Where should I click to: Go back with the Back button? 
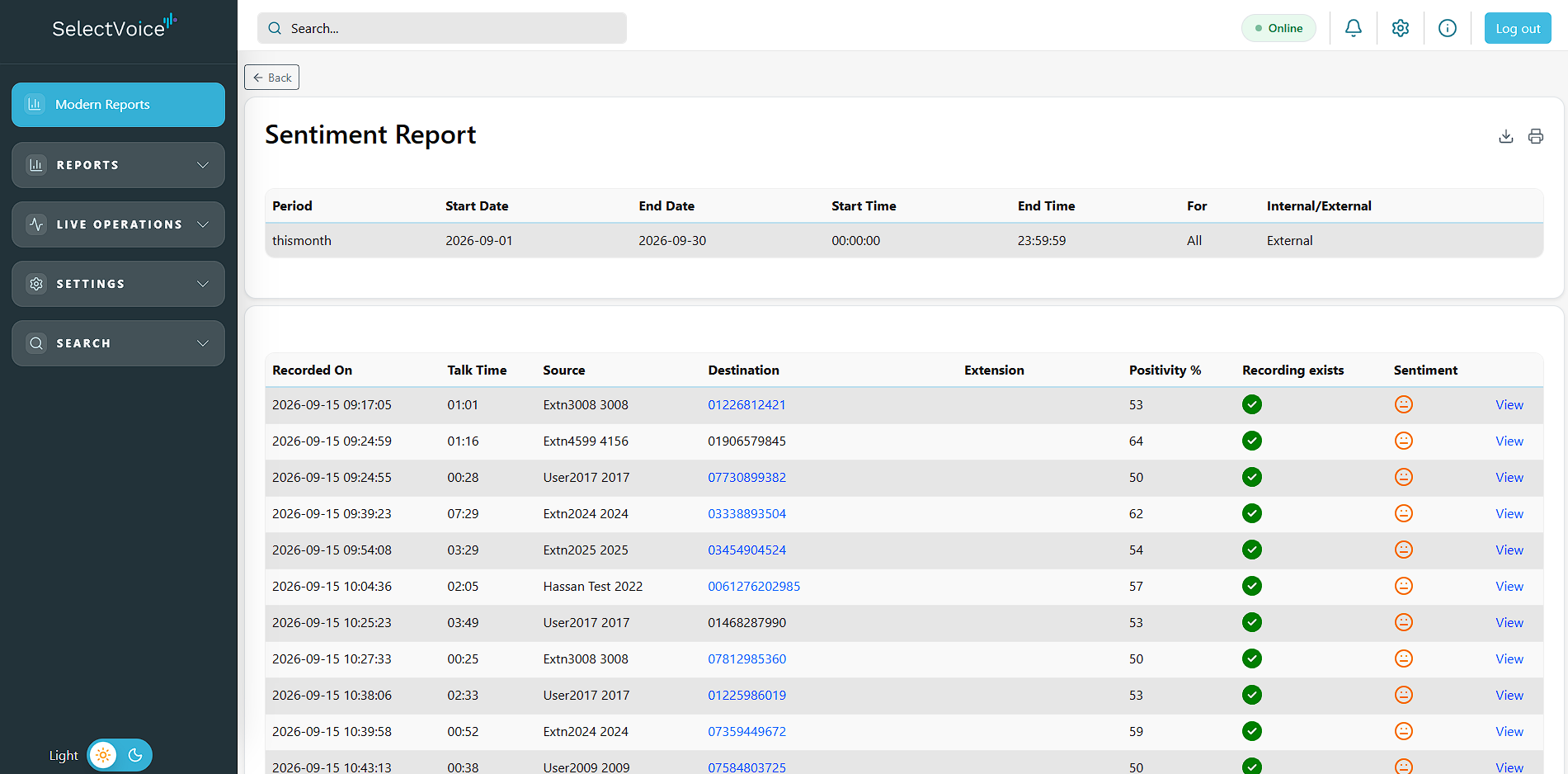click(x=271, y=78)
